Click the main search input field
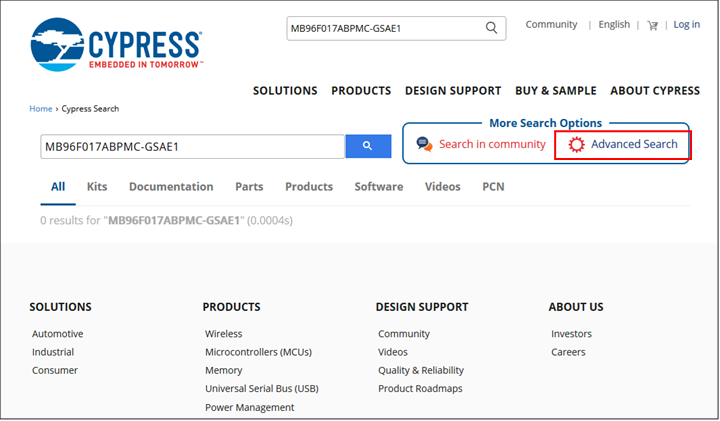The height and width of the screenshot is (421, 720). click(192, 147)
